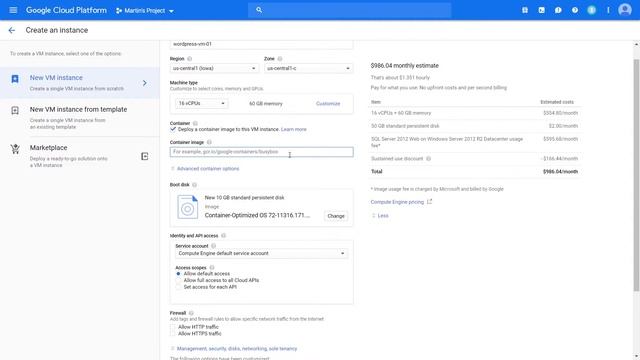Click the $986.04 monthly estimate text
The image size is (640, 360).
pos(404,66)
